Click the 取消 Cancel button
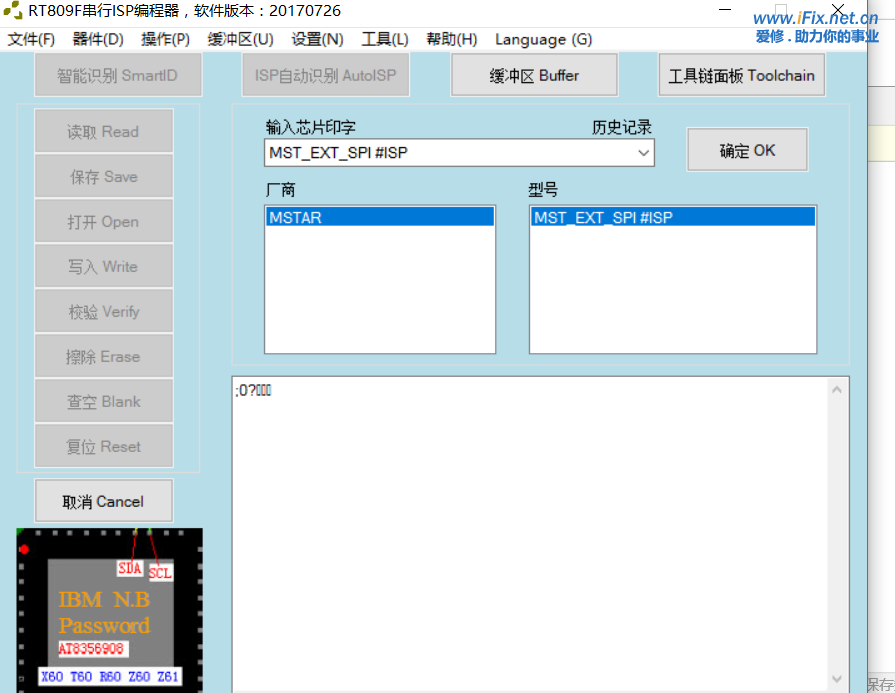 [x=103, y=500]
